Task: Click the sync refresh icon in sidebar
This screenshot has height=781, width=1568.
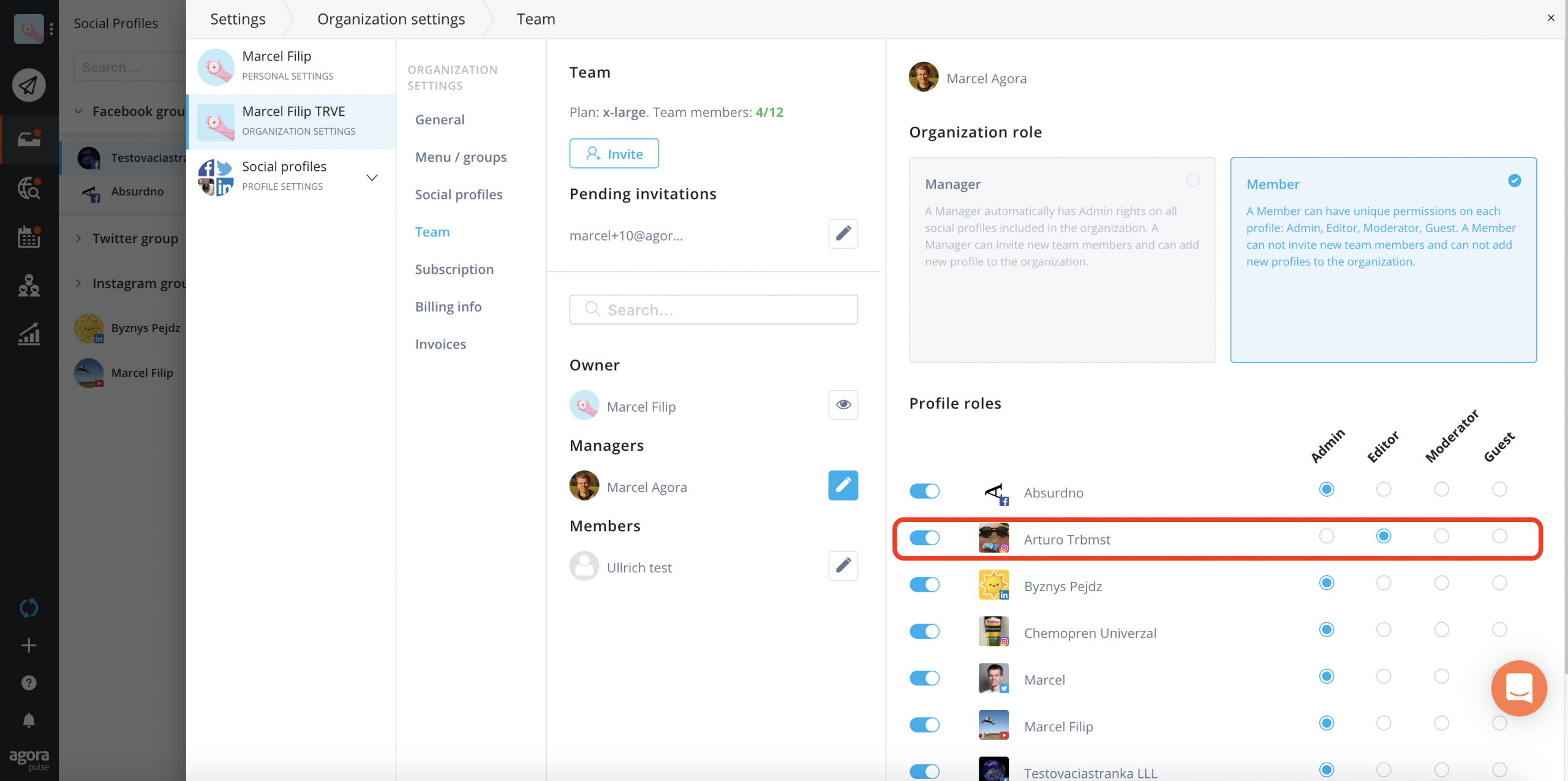Action: (29, 608)
